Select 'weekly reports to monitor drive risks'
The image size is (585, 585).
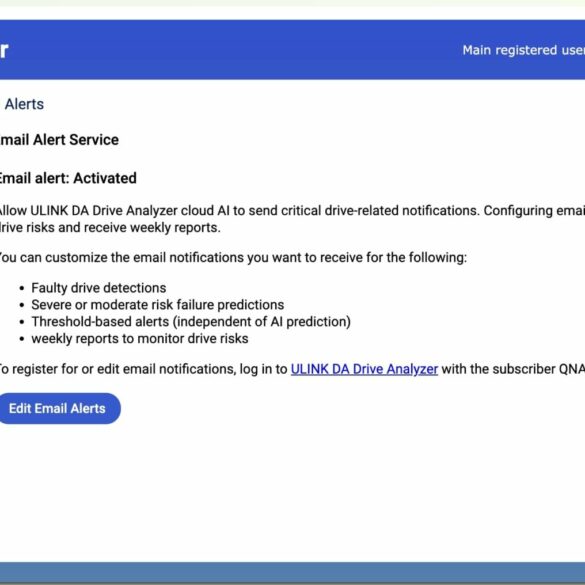[140, 338]
